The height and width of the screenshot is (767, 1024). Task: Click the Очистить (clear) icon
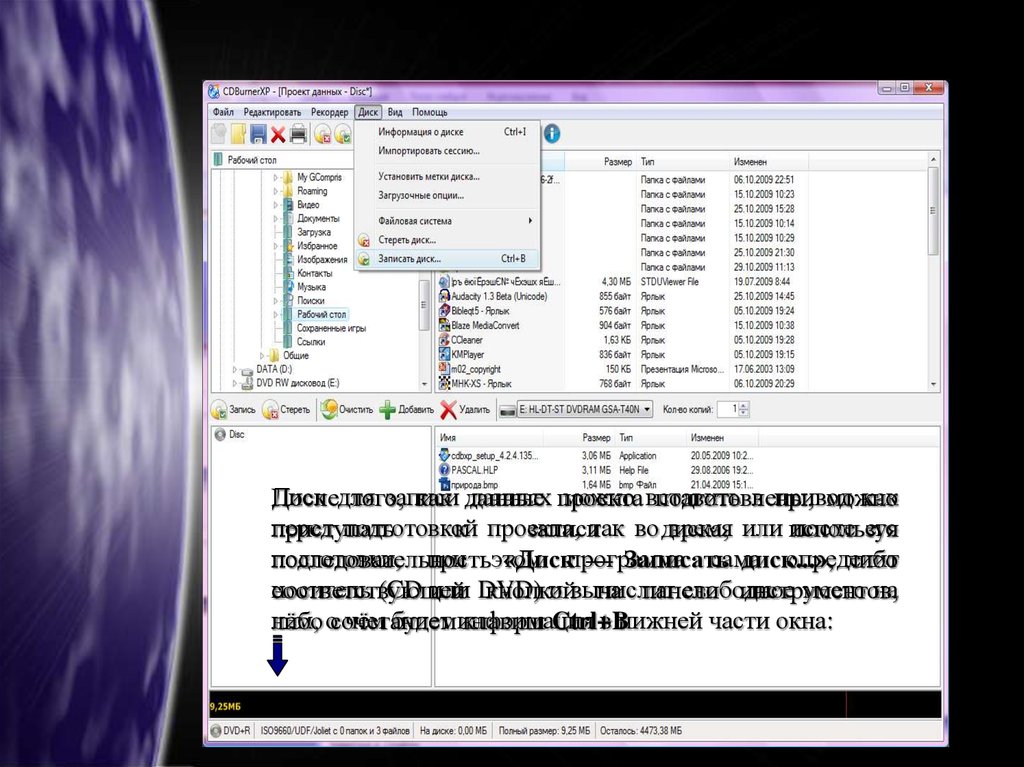point(329,409)
